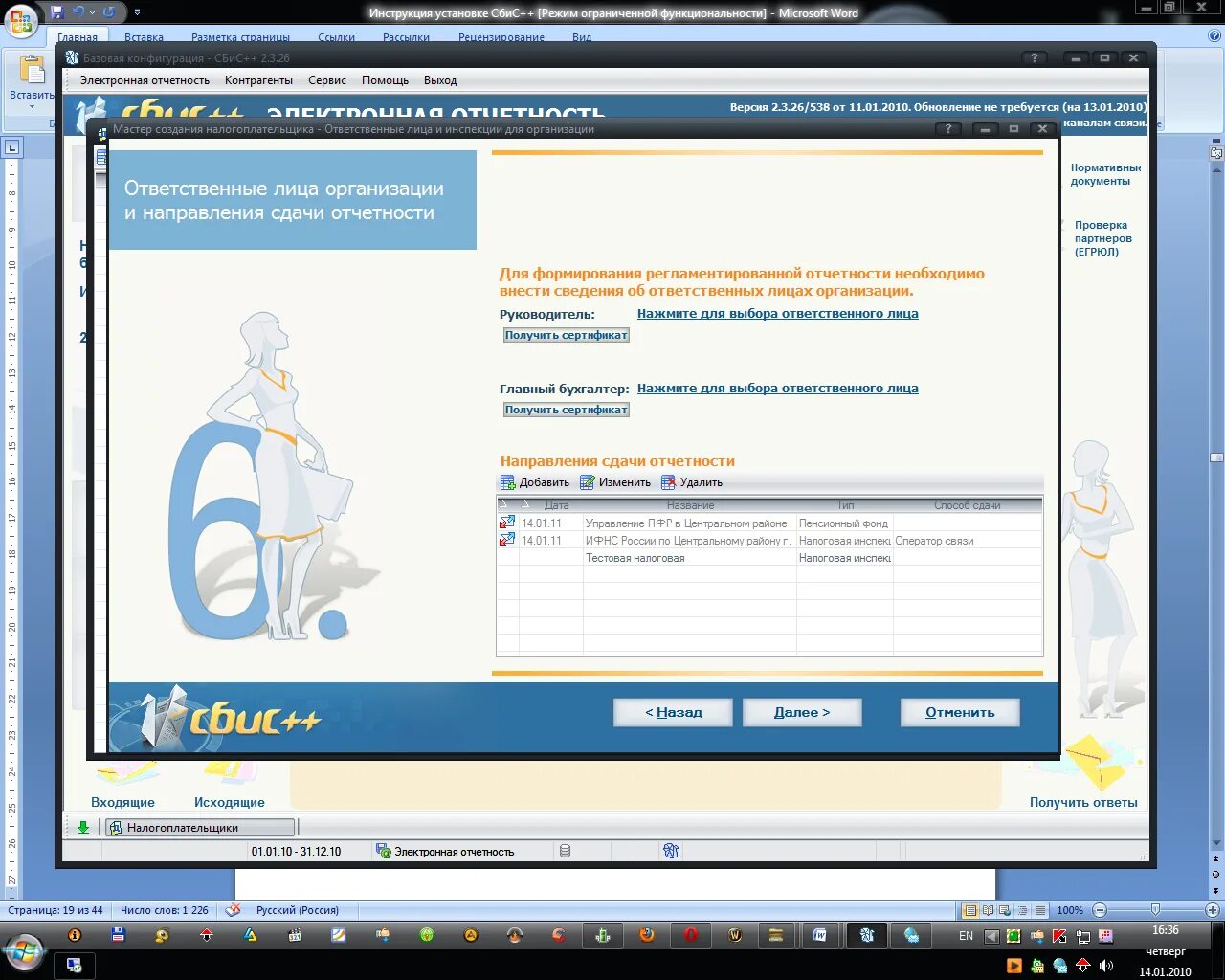
Task: Switch to SBIS via its taskbar button
Action: 866,935
